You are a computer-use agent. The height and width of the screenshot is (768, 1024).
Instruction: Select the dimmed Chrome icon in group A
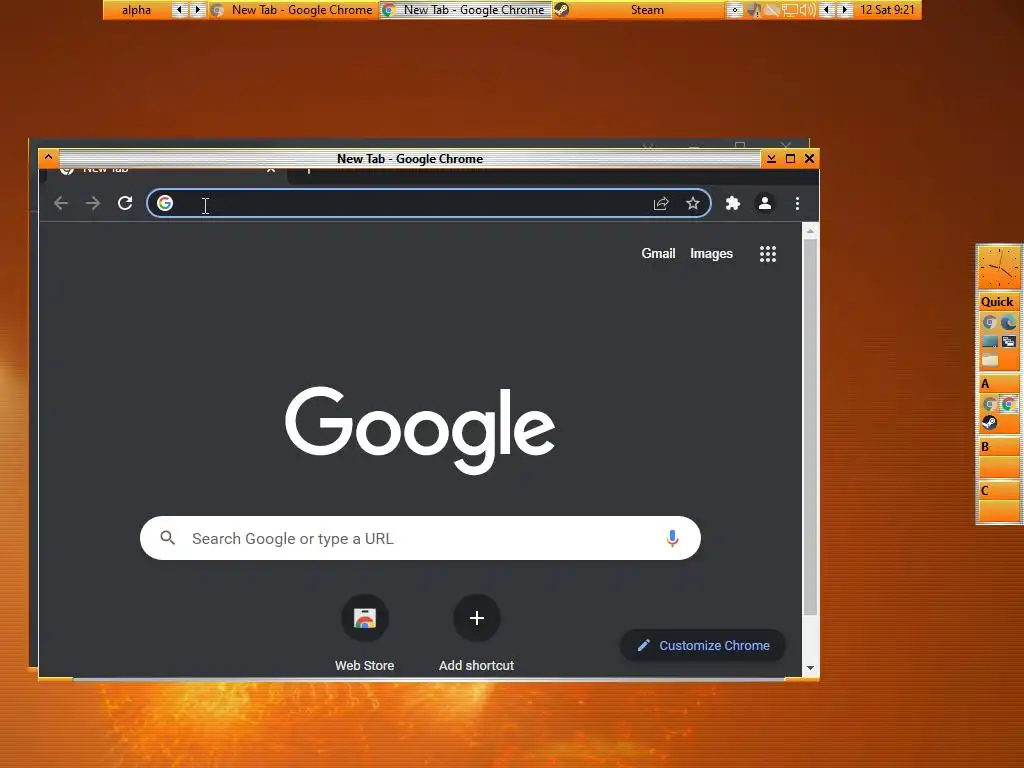[989, 404]
